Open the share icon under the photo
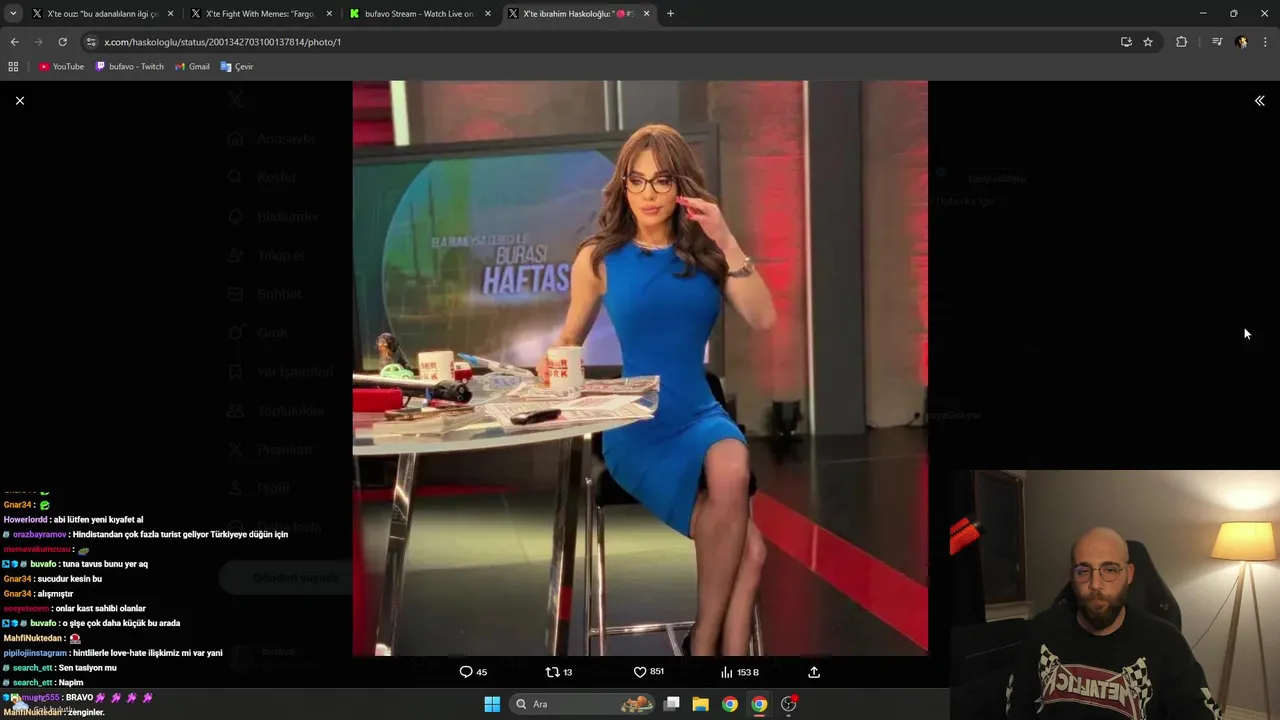 coord(814,672)
